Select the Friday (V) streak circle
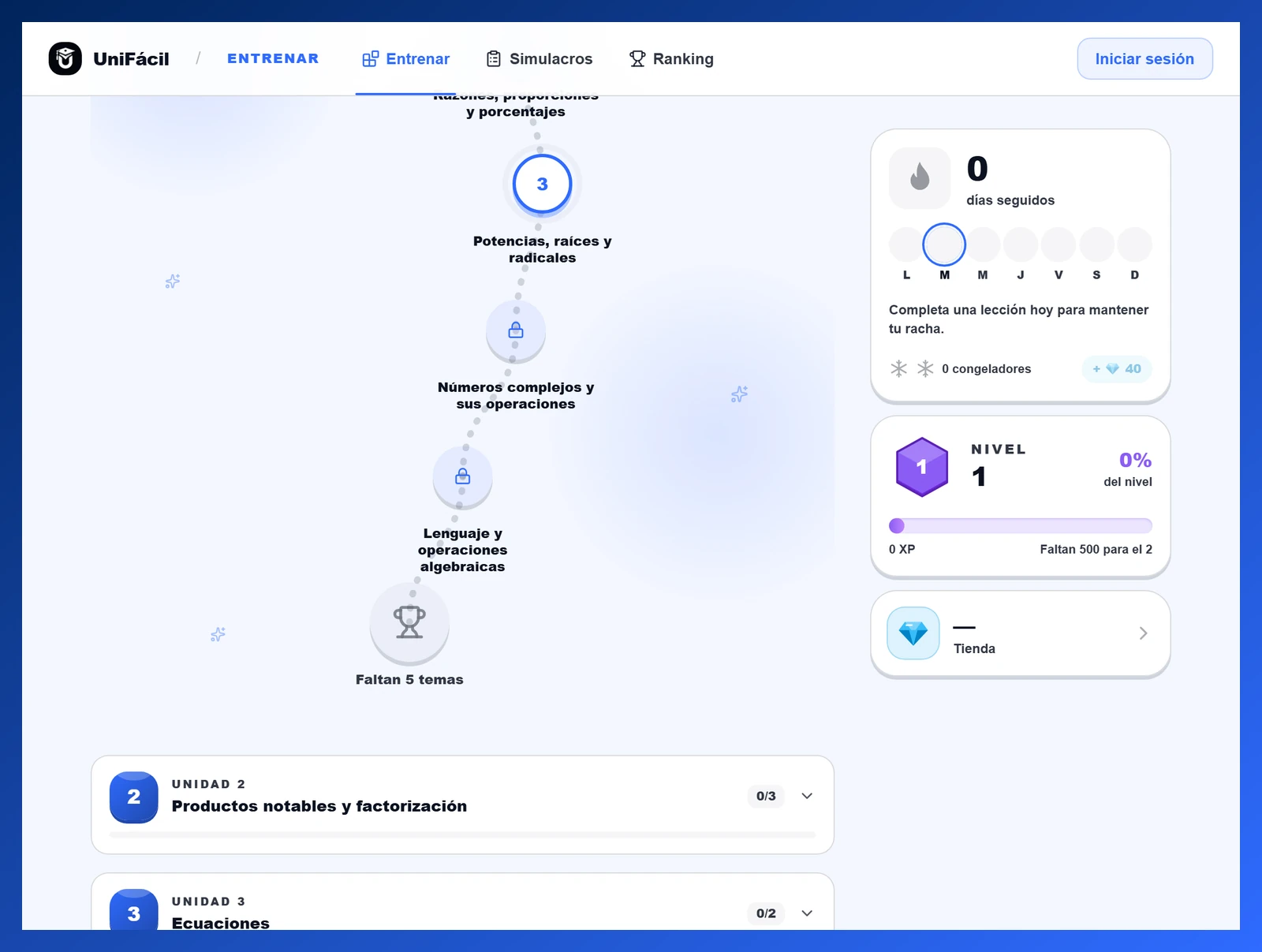The width and height of the screenshot is (1262, 952). click(1059, 245)
